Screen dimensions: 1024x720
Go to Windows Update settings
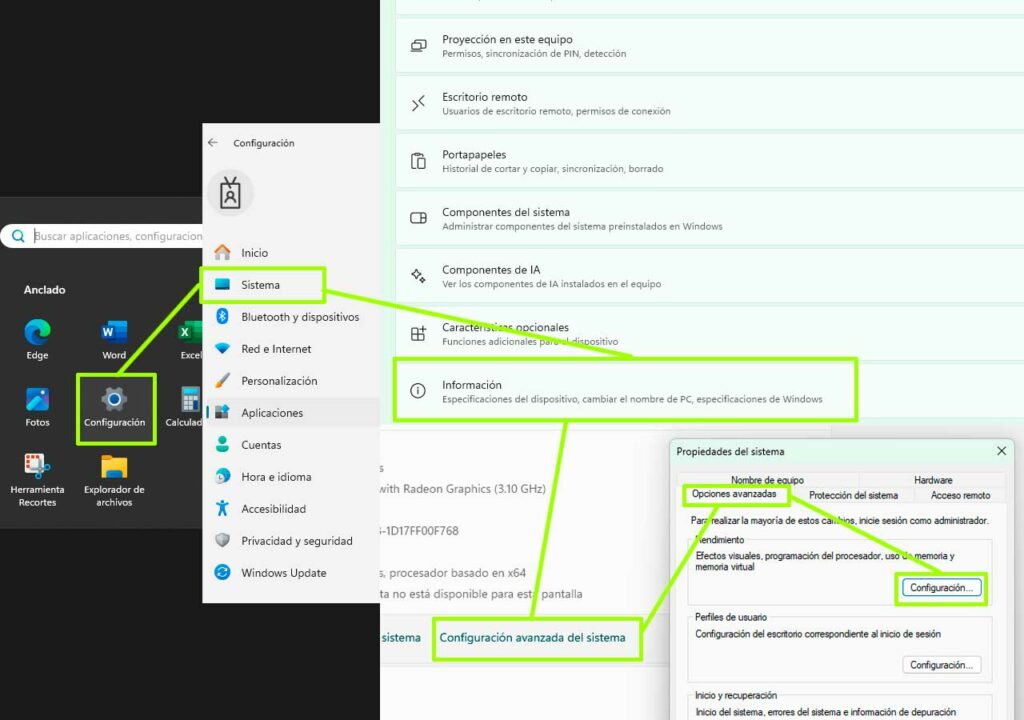click(283, 573)
